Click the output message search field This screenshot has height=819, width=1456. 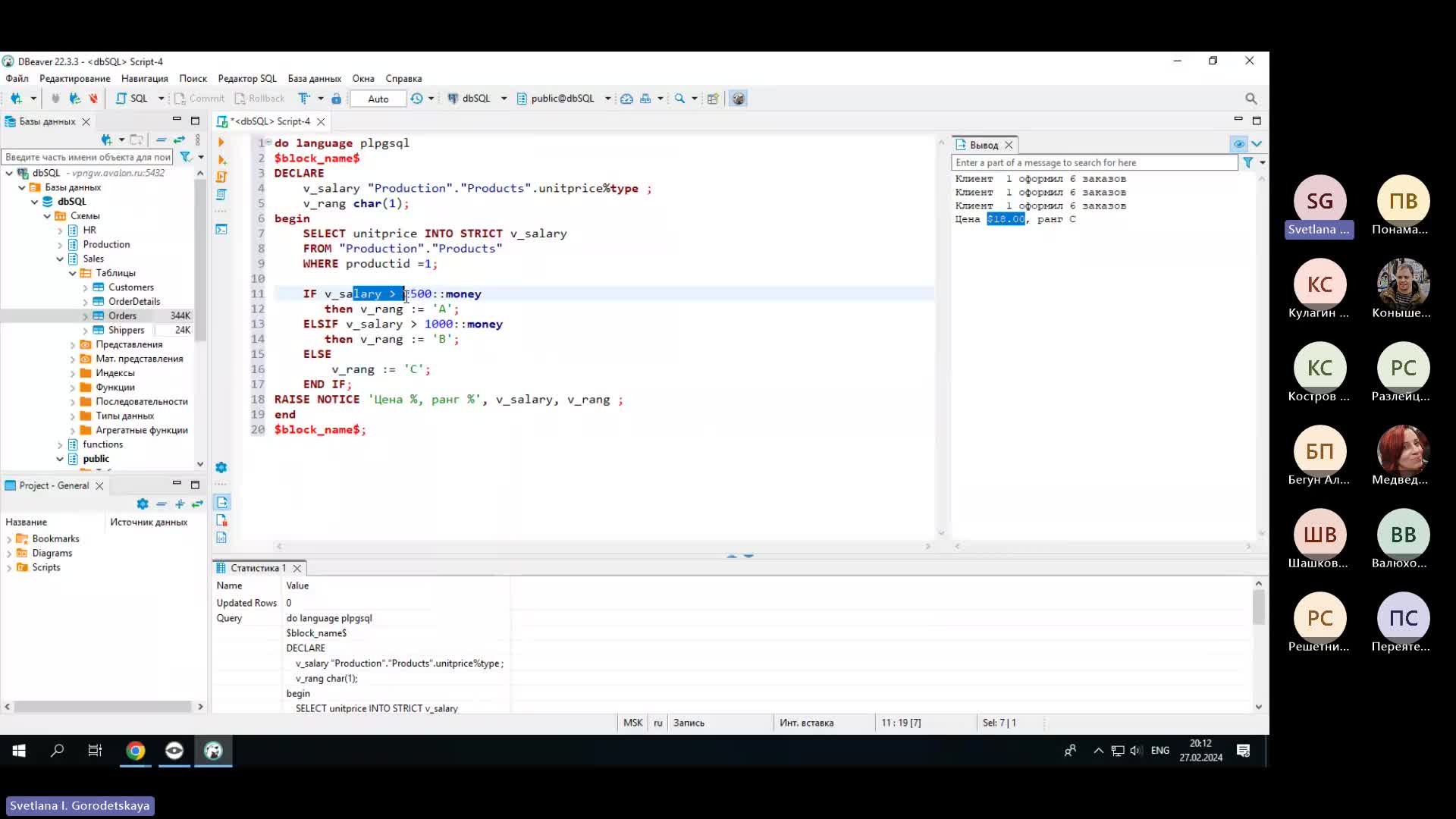coord(1094,162)
